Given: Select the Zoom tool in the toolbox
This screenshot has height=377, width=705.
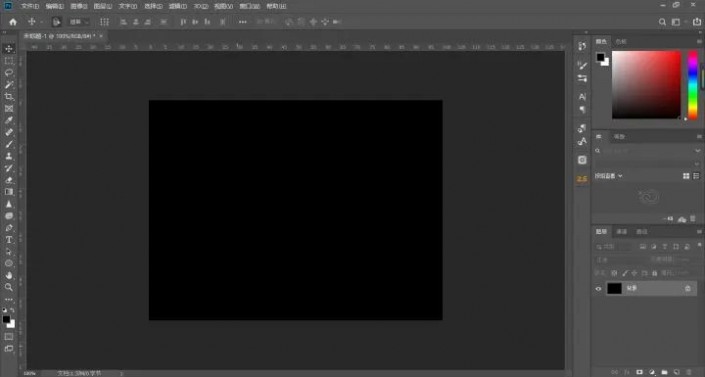Looking at the screenshot, I should pyautogui.click(x=9, y=287).
